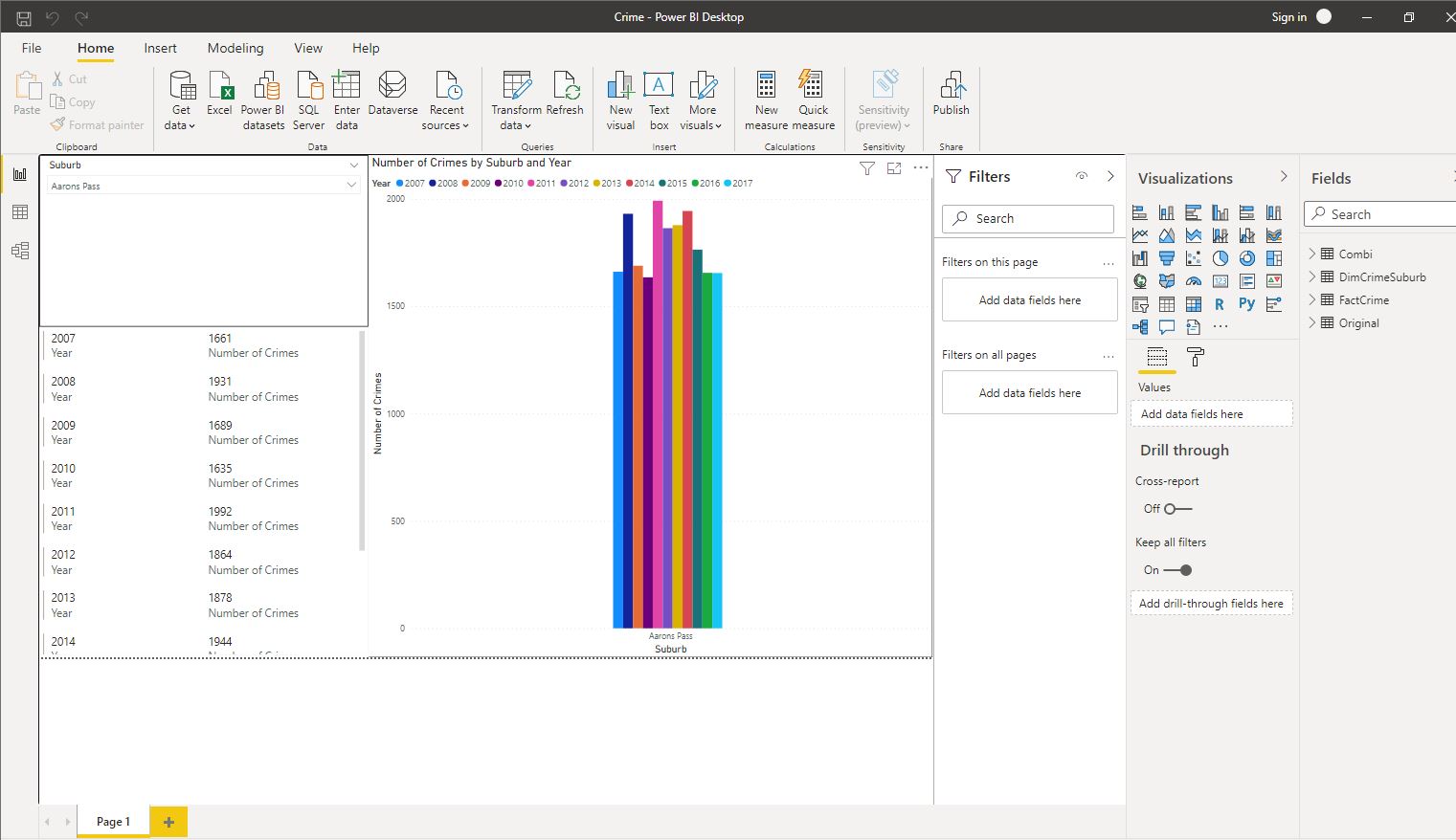
Task: Open Transform data dropdown
Action: click(516, 100)
